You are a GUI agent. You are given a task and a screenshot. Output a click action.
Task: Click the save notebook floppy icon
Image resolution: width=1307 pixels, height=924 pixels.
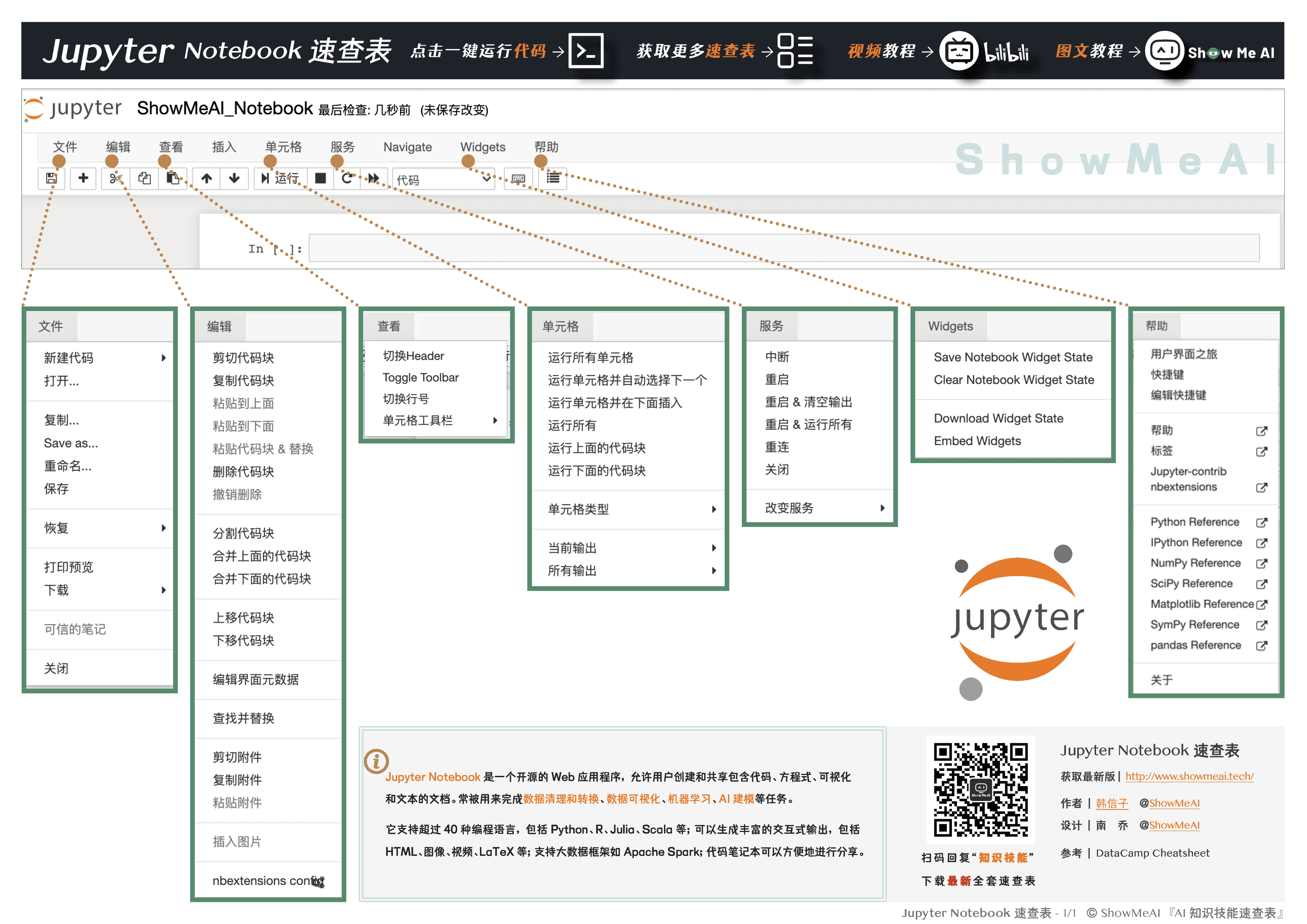coord(51,178)
